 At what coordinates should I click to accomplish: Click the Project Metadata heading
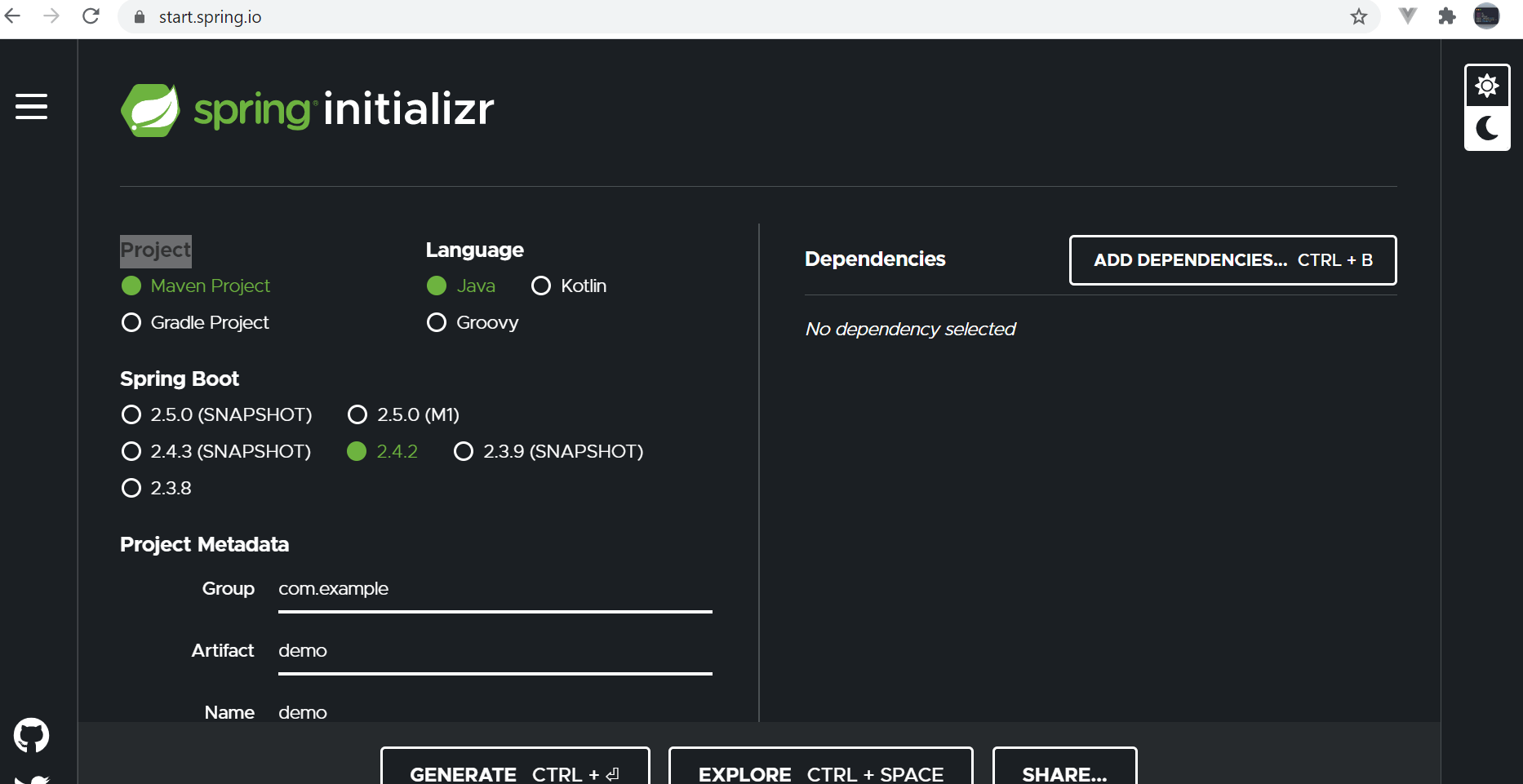coord(205,544)
